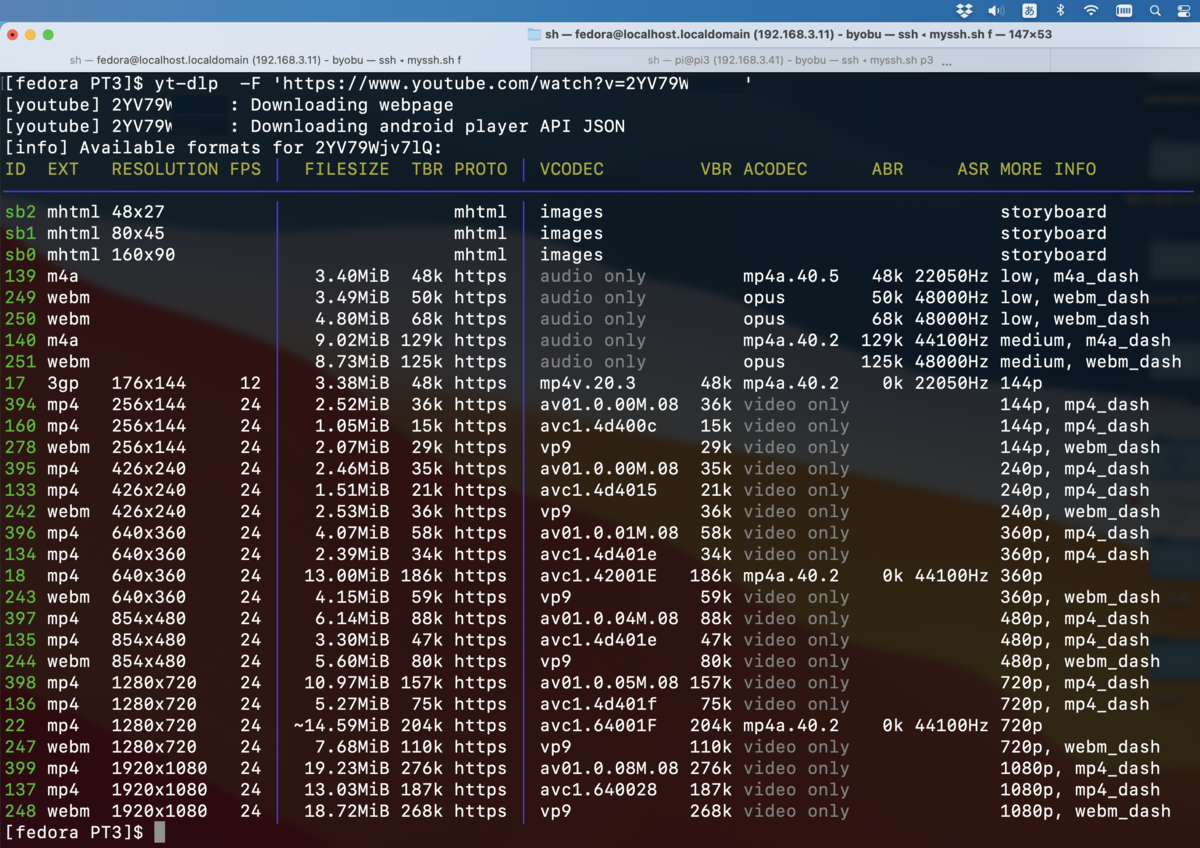1200x848 pixels.
Task: Click format ID 139
Action: [x=21, y=276]
